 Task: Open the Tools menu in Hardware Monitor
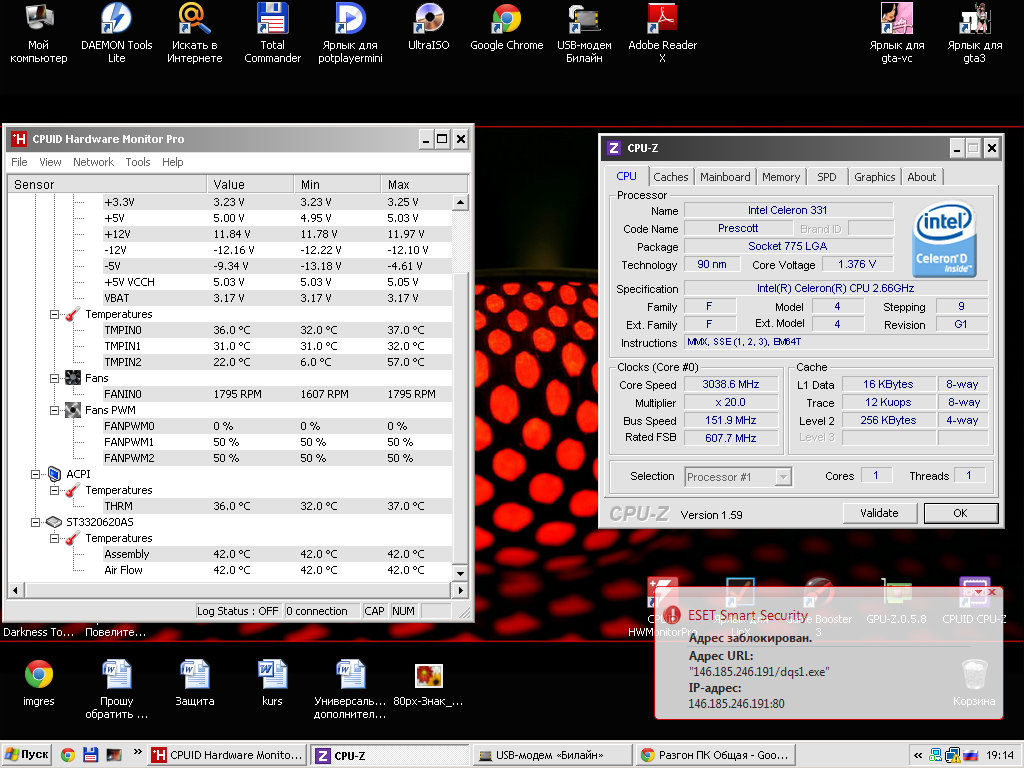click(138, 162)
